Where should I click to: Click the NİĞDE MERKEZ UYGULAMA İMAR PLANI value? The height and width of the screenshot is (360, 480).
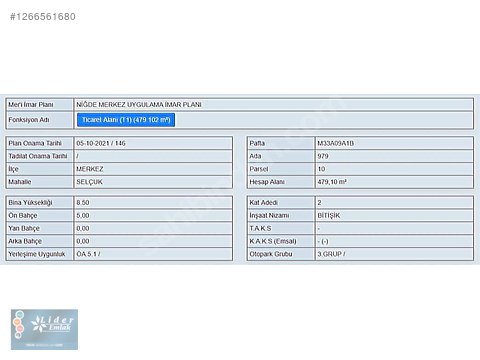point(139,105)
